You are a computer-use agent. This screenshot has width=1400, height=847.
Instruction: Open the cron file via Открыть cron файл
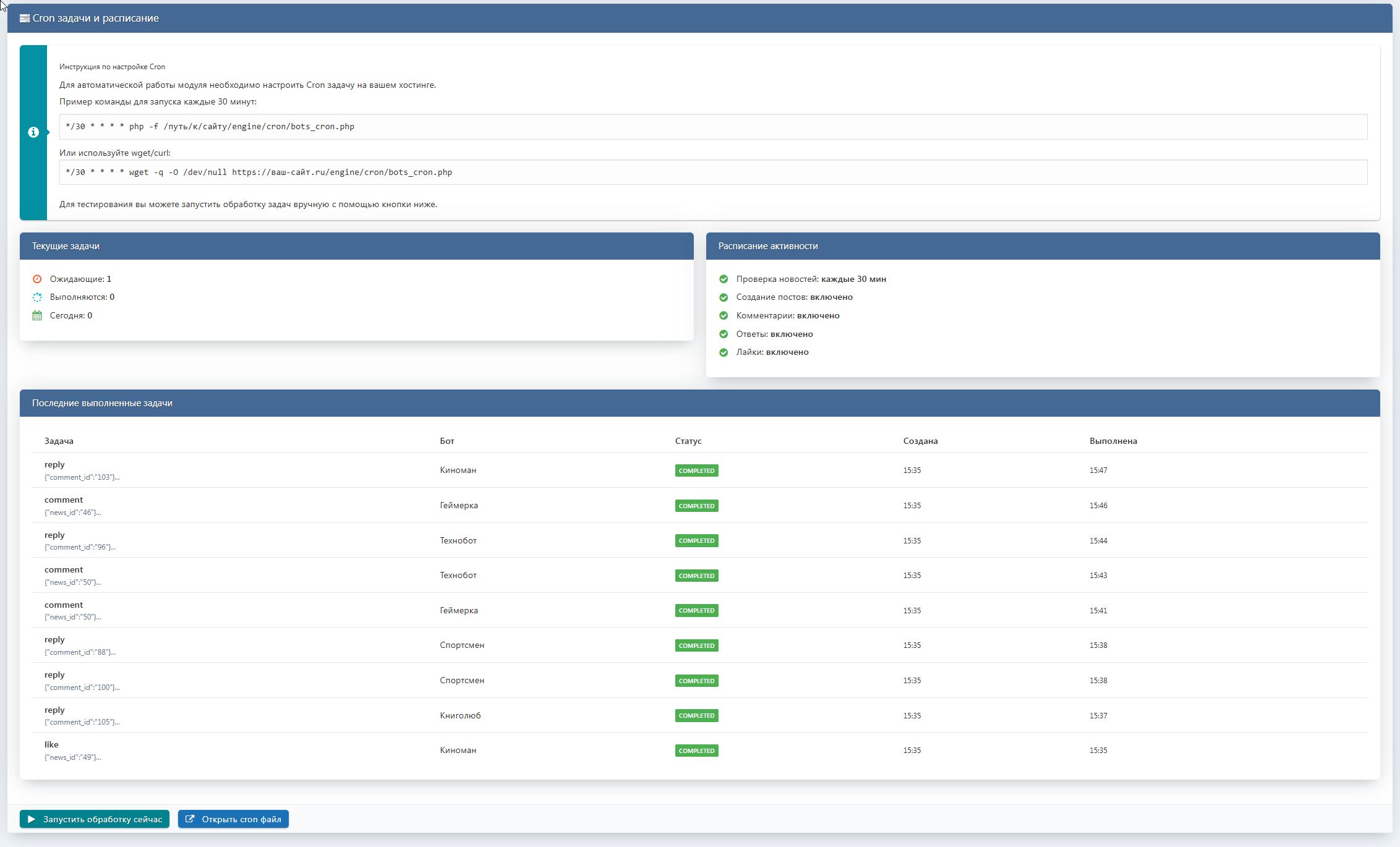(x=233, y=819)
